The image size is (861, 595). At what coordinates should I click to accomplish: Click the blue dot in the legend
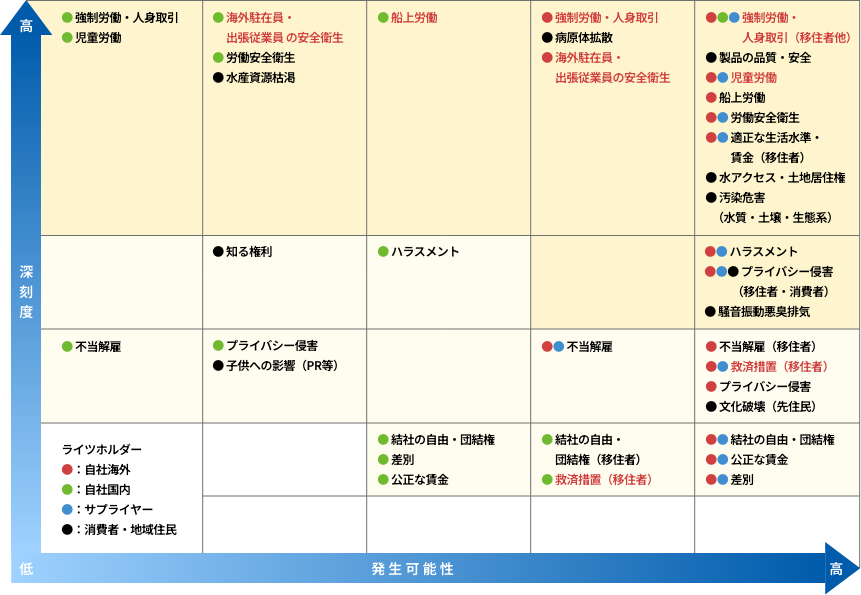67,509
